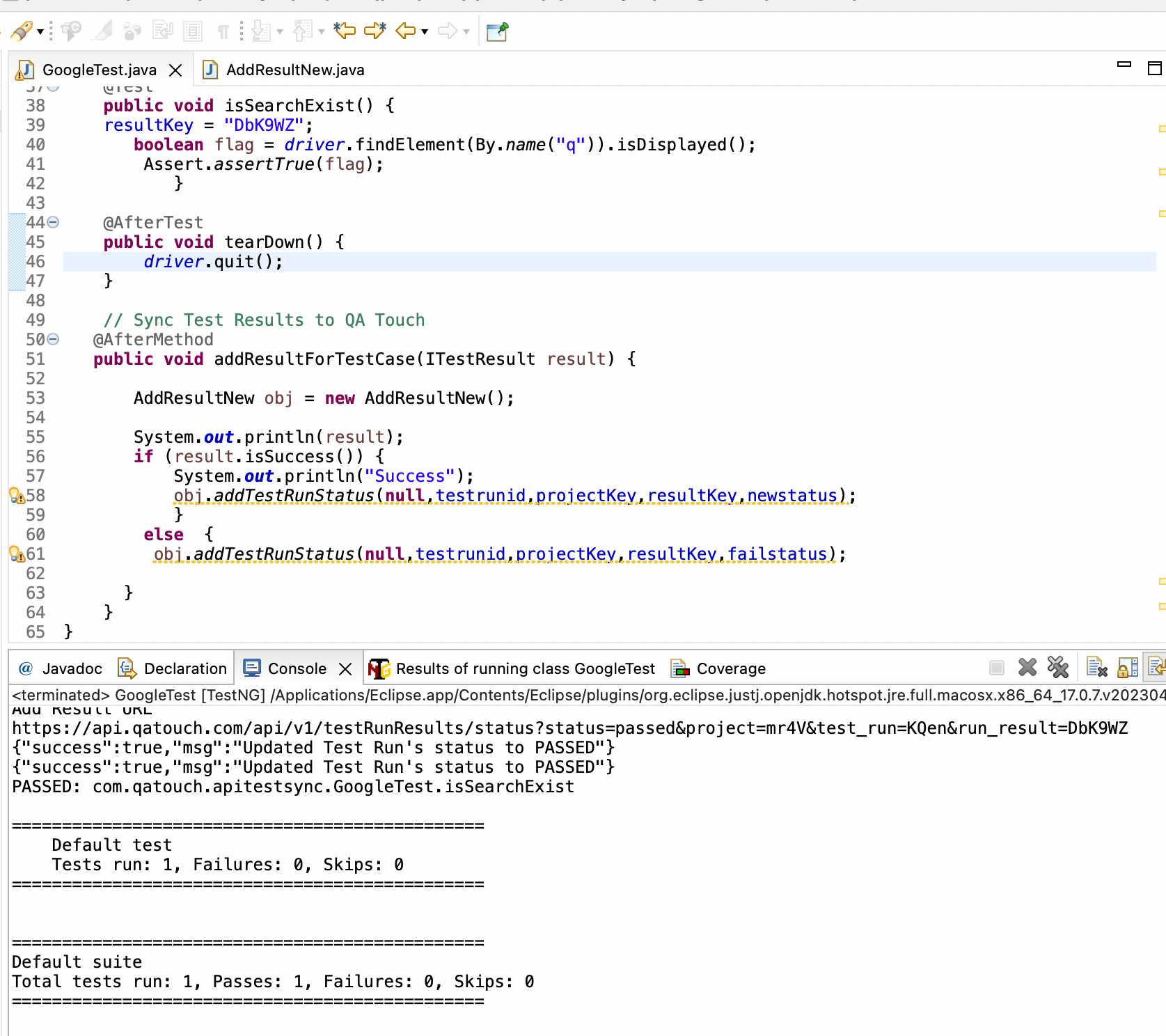Click the PASSED isSearchExist console line

click(293, 787)
